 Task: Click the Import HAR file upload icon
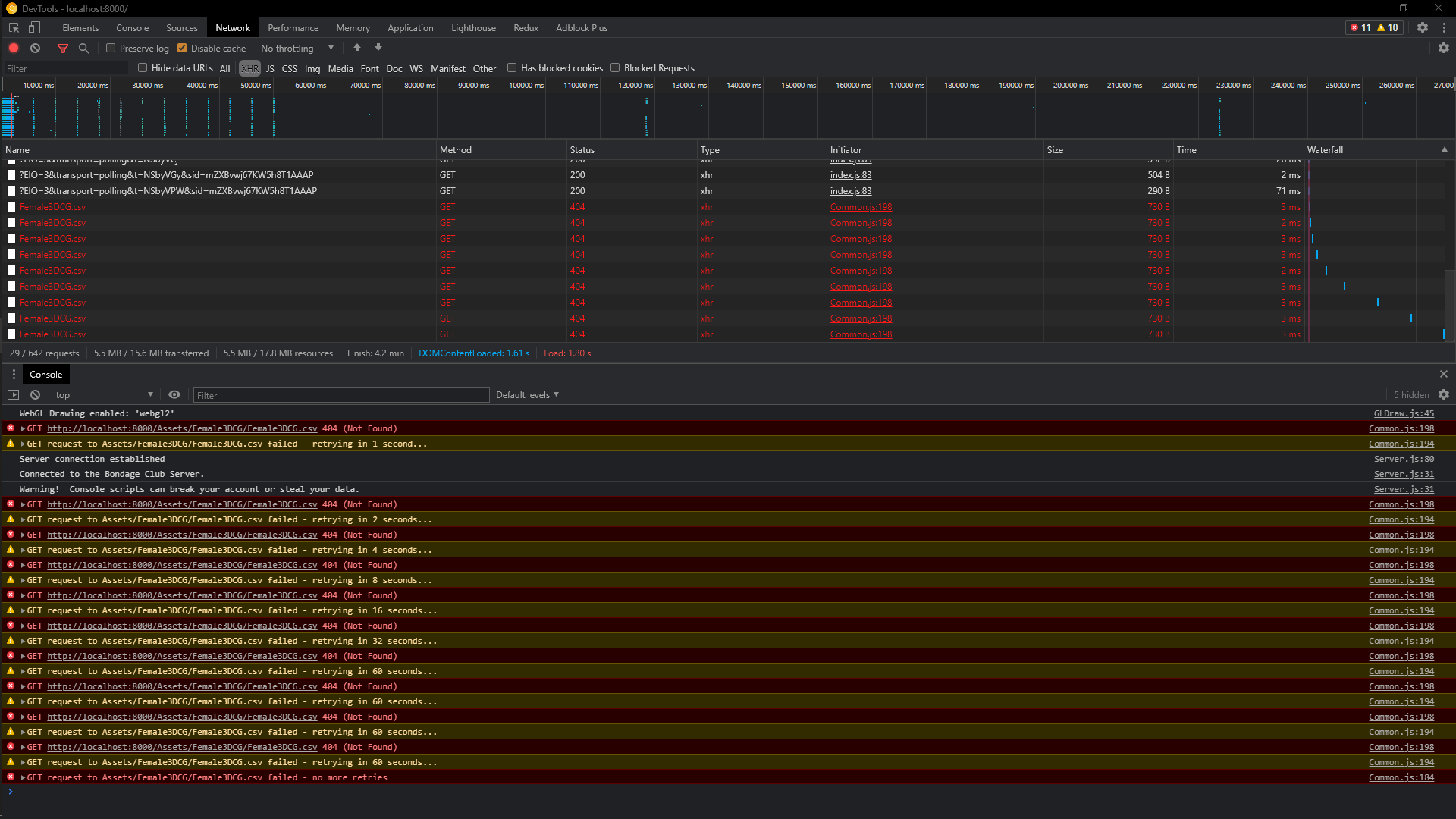[357, 48]
